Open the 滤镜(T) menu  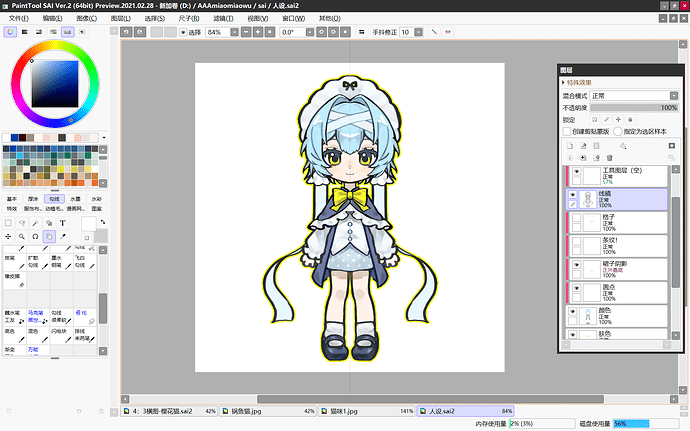coord(223,18)
